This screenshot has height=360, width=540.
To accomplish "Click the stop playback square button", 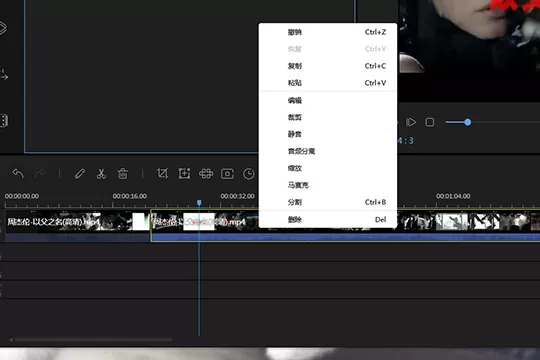I will [429, 122].
